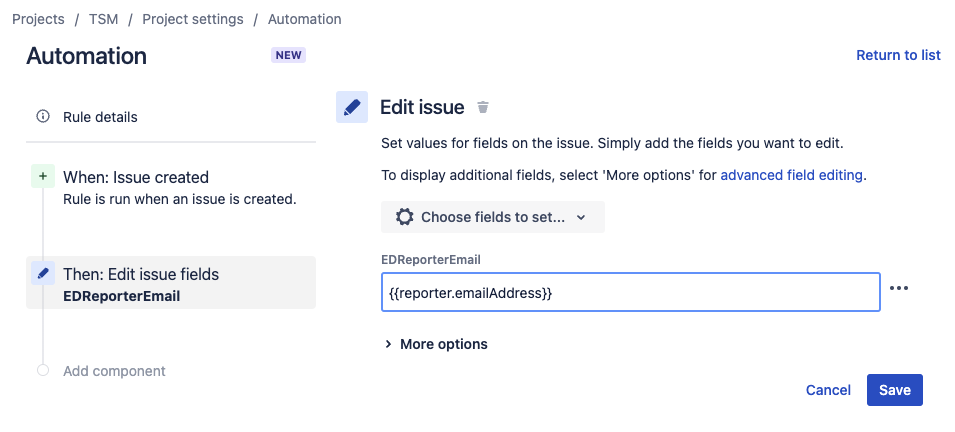This screenshot has width=955, height=432.
Task: Click into the EDReporterEmail text field
Action: [x=630, y=293]
